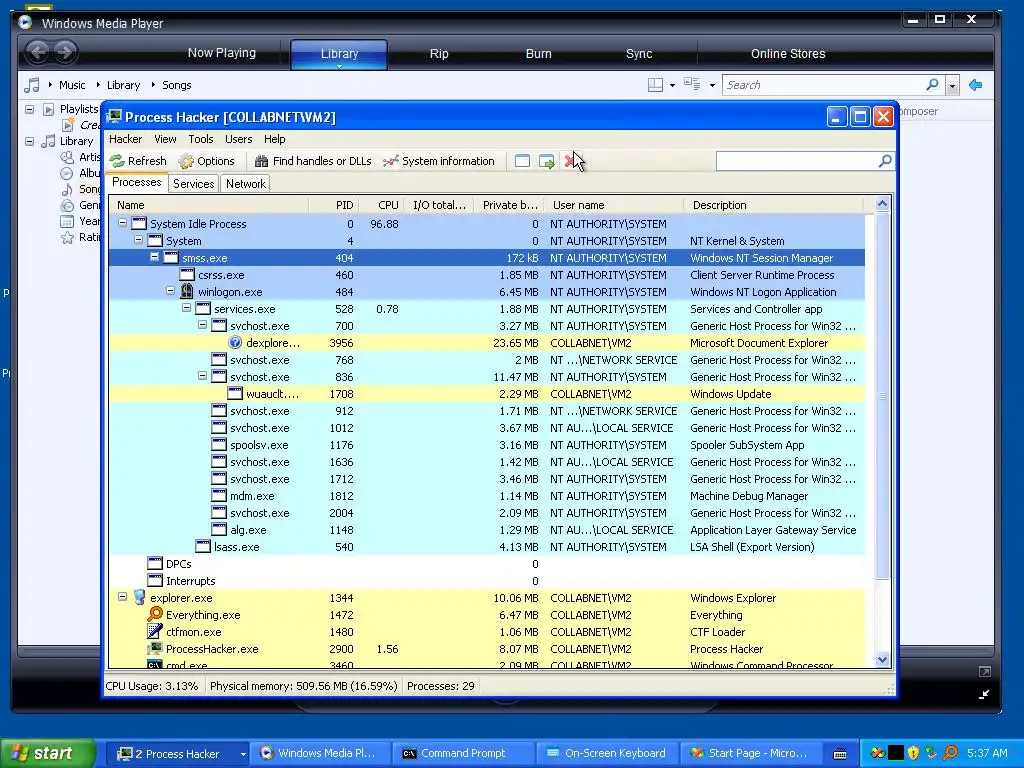The image size is (1024, 768).
Task: Click the taskbar keyboard icon near tray
Action: [x=840, y=754]
